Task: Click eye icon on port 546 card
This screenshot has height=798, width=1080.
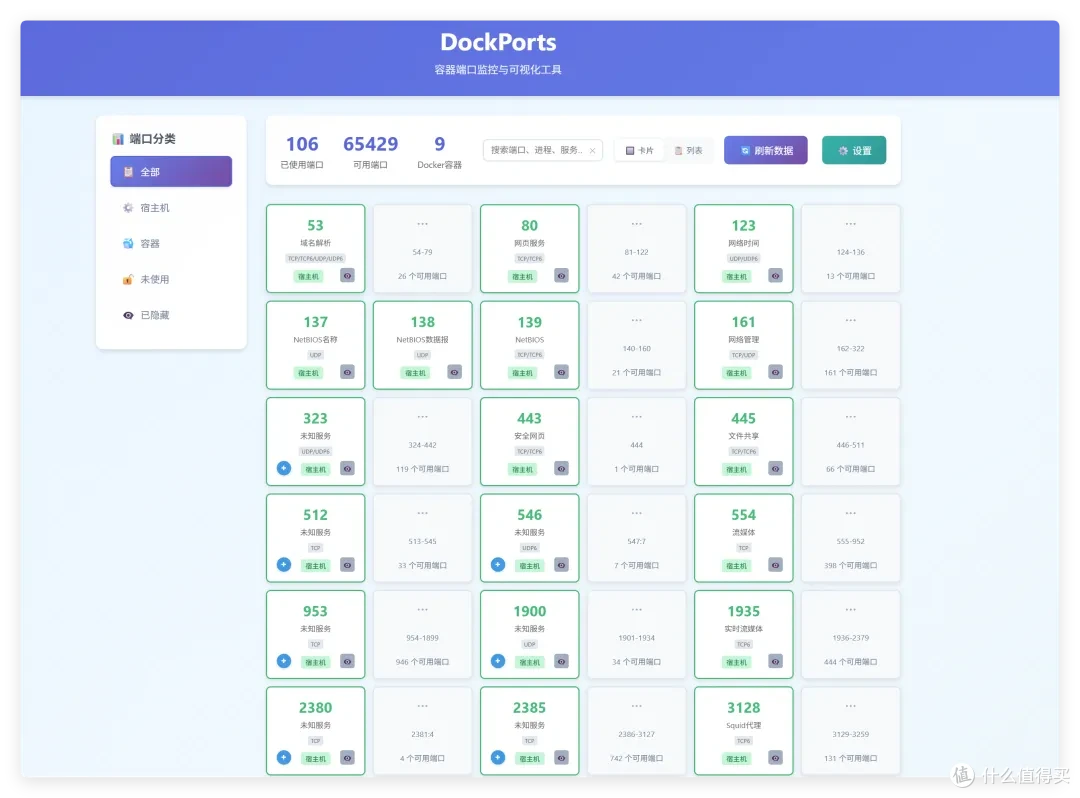Action: pyautogui.click(x=562, y=565)
